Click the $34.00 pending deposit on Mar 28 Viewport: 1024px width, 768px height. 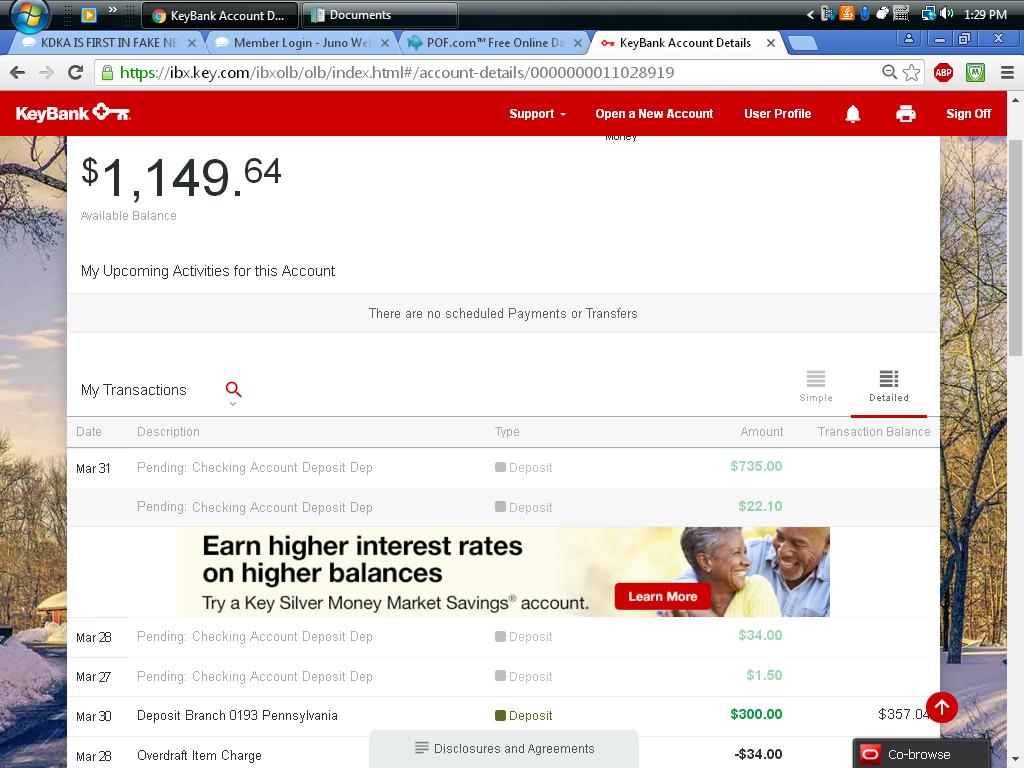click(x=504, y=637)
